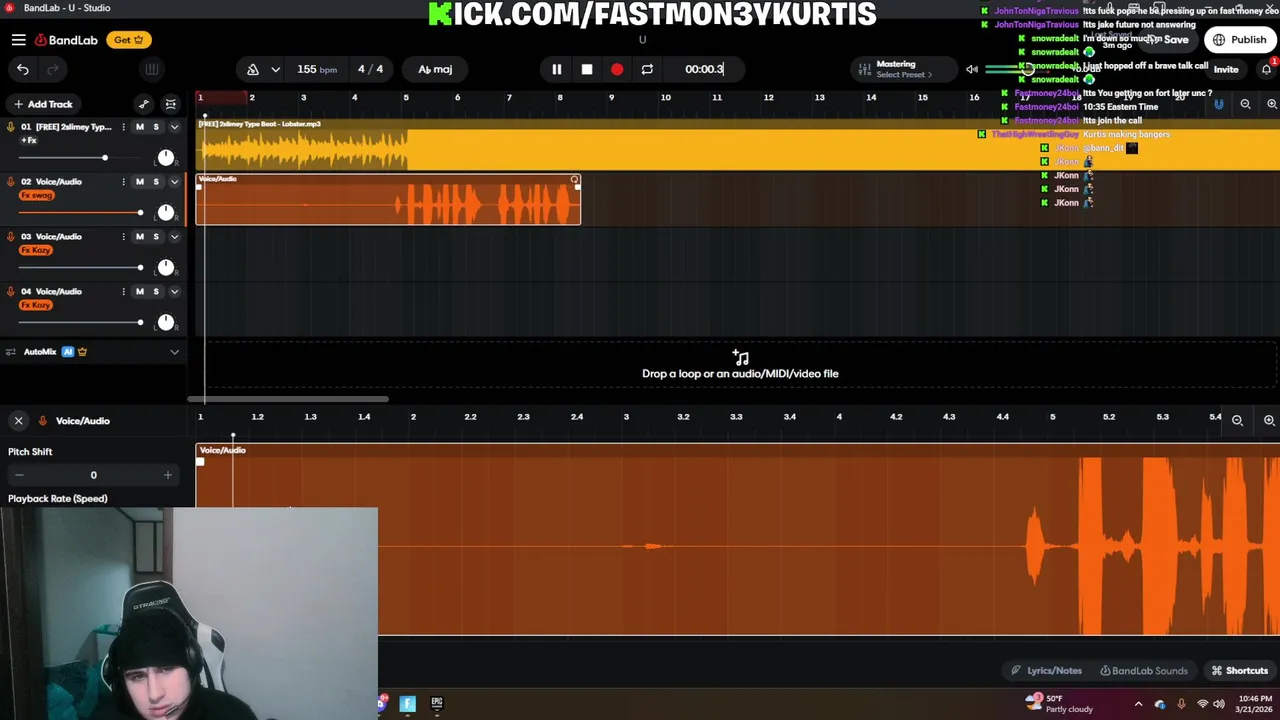1280x720 pixels.
Task: Solo track 01 2slimey Type Beat
Action: click(156, 127)
